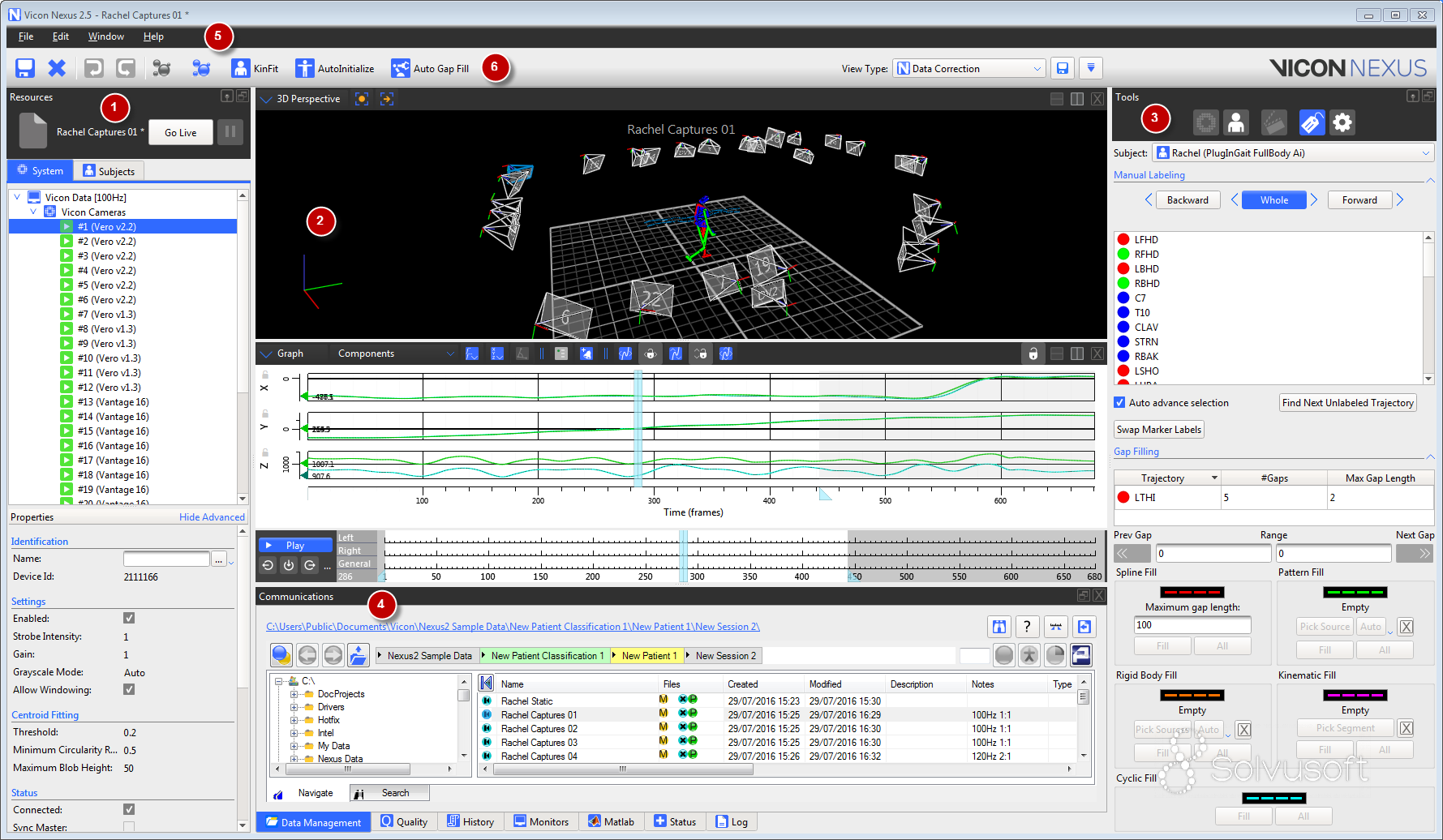The width and height of the screenshot is (1443, 840).
Task: Click Find Next Unlabeled Trajectory button
Action: click(x=1348, y=403)
